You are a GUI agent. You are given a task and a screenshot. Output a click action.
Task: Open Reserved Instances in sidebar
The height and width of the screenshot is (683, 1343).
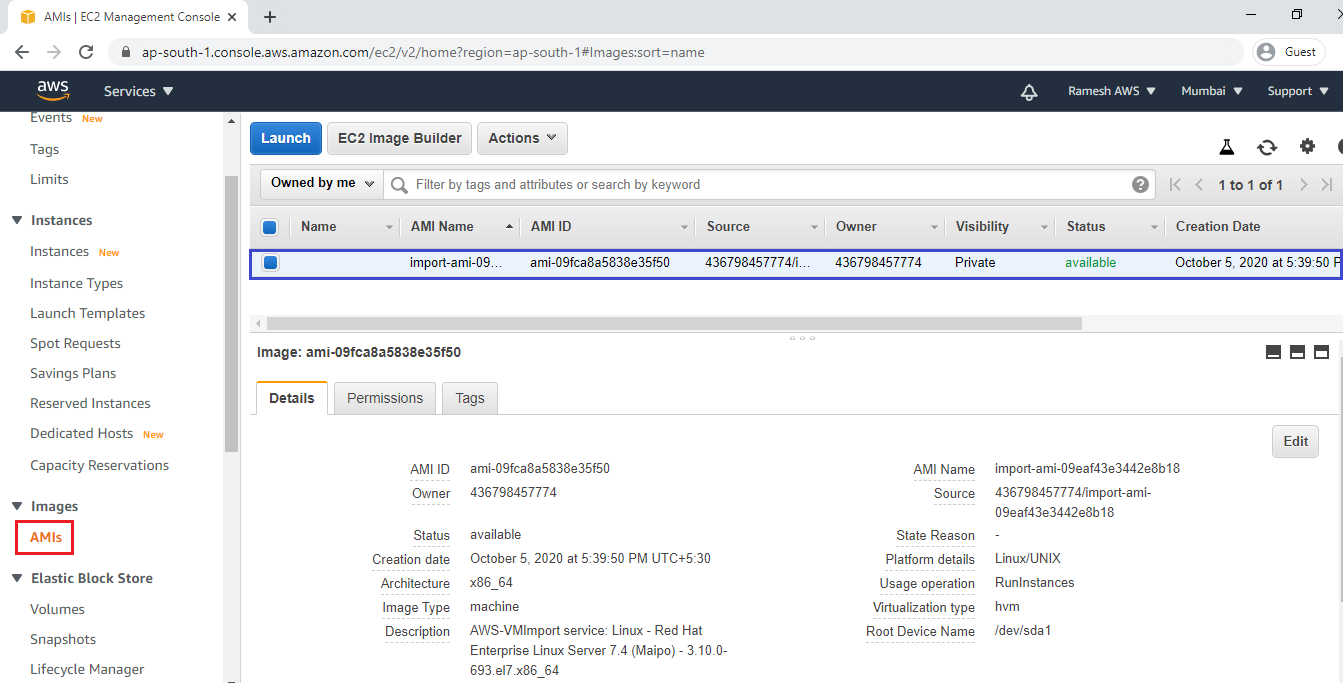pyautogui.click(x=90, y=403)
